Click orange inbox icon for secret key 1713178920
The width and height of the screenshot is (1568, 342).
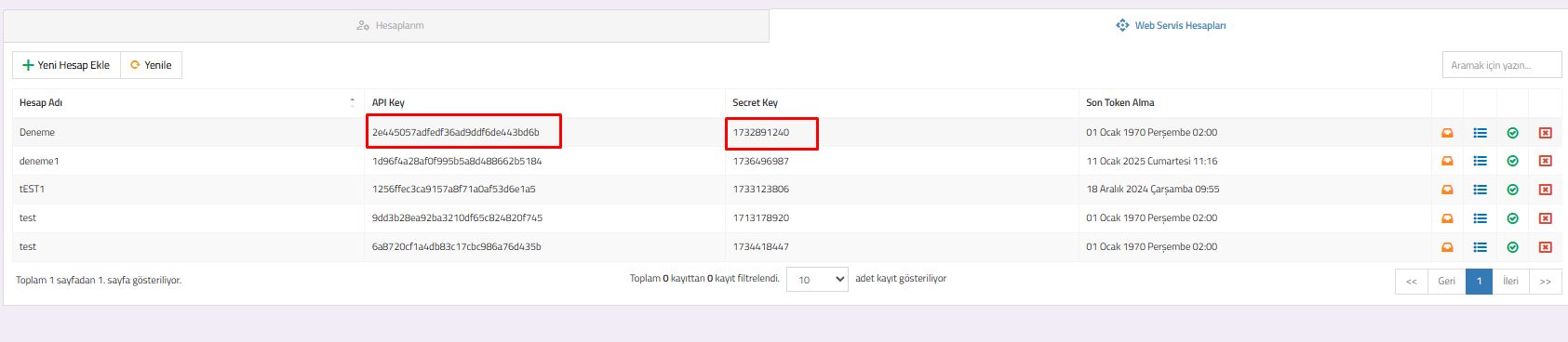(1447, 218)
